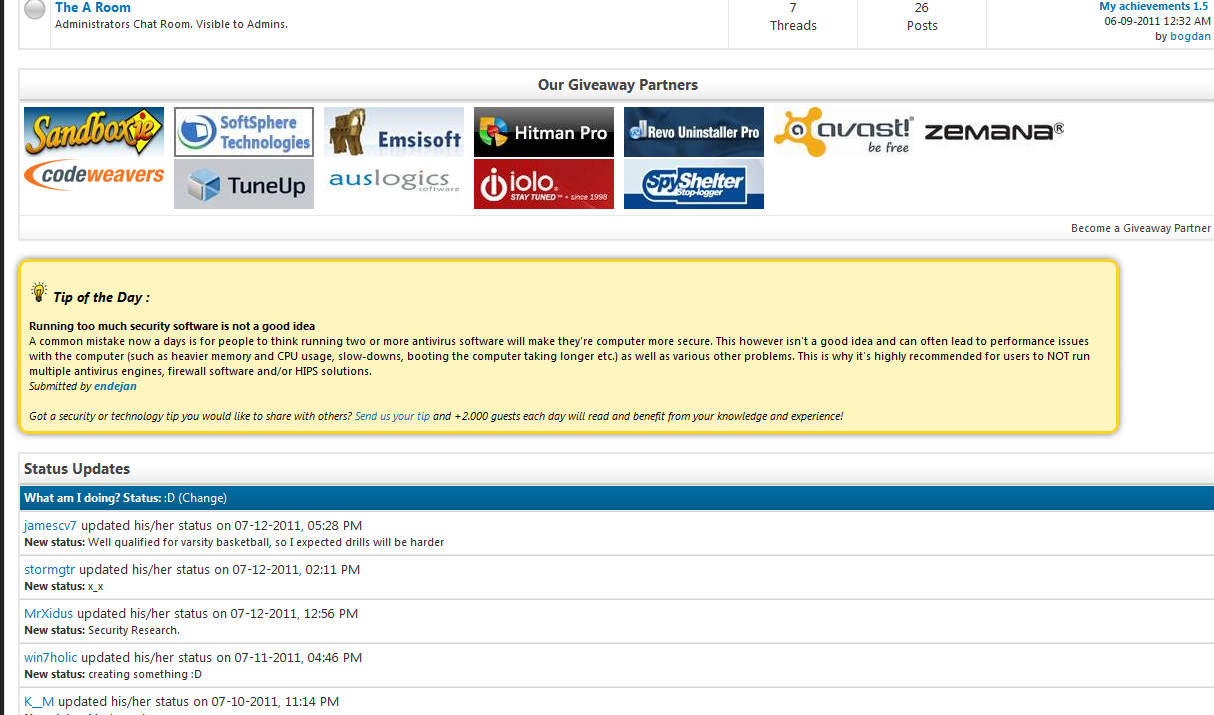
Task: Click the Status Updates heading
Action: click(77, 468)
